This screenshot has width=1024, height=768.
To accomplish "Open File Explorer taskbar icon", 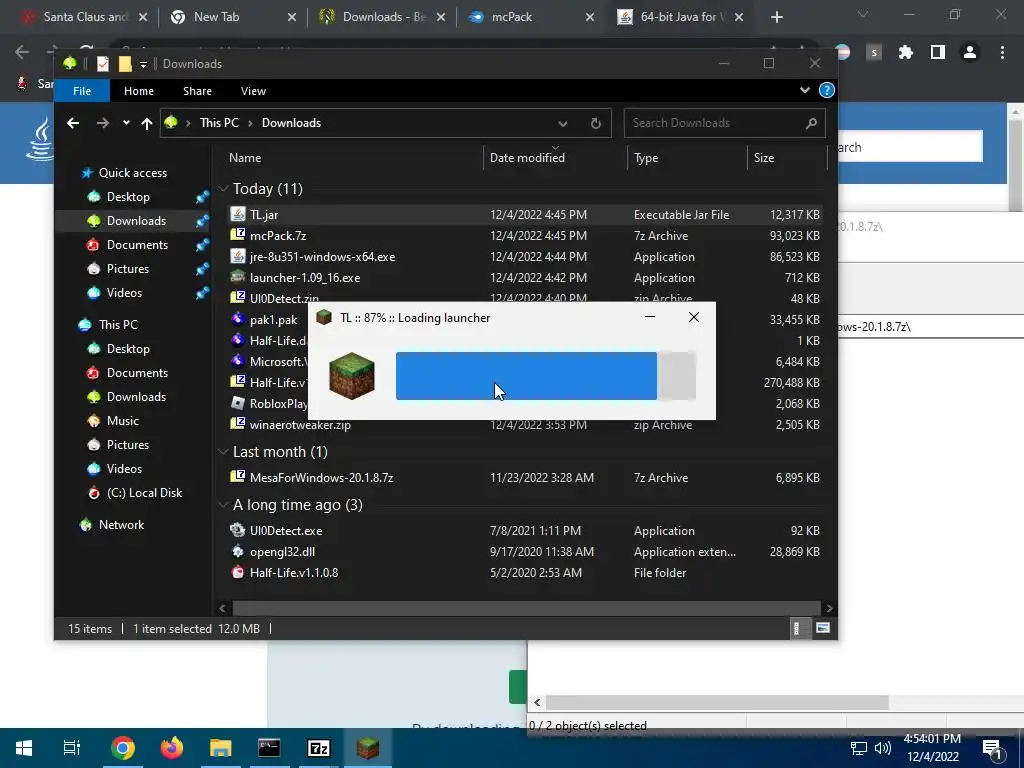I will 221,748.
